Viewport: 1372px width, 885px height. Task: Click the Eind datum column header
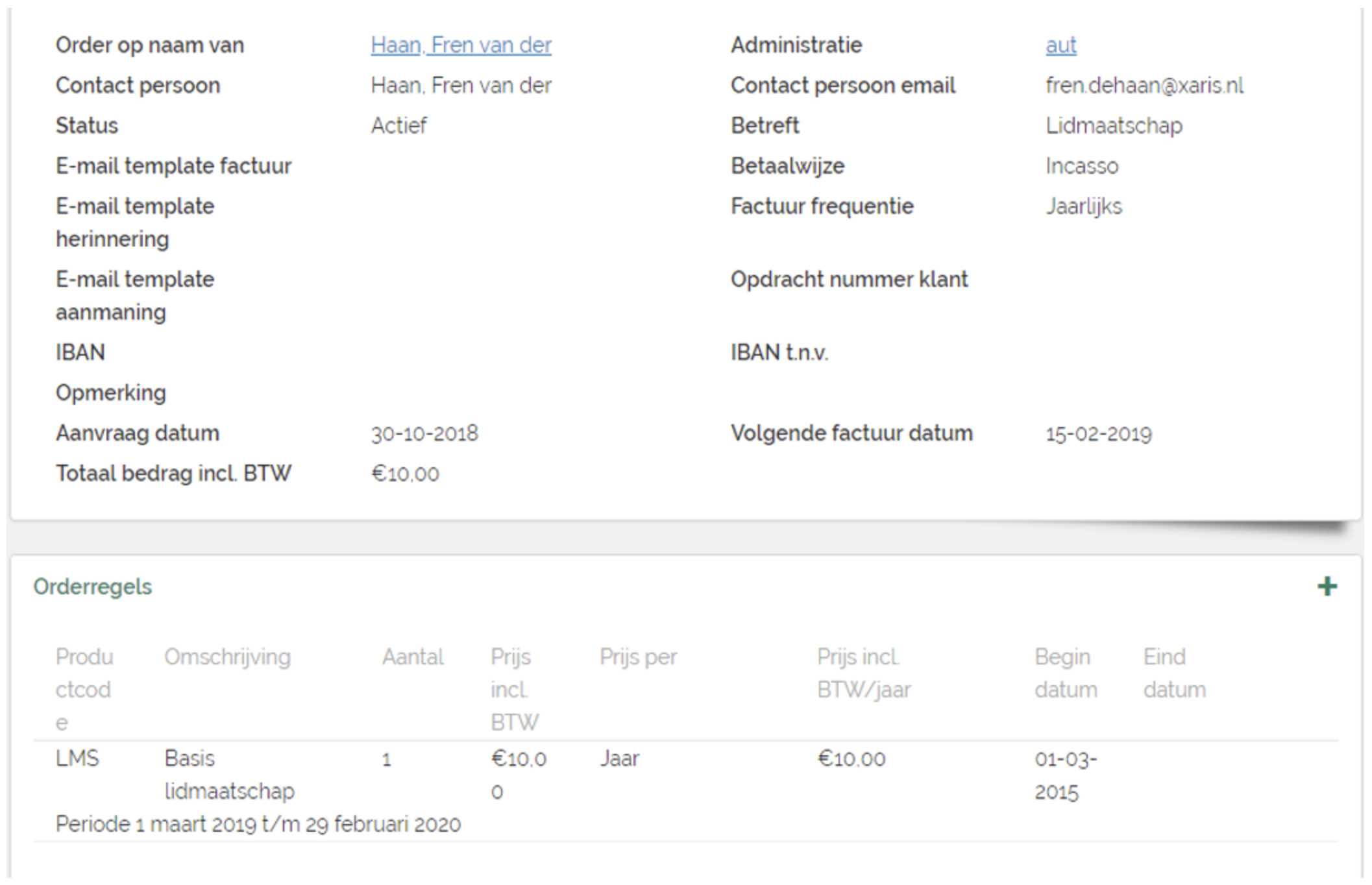1174,673
